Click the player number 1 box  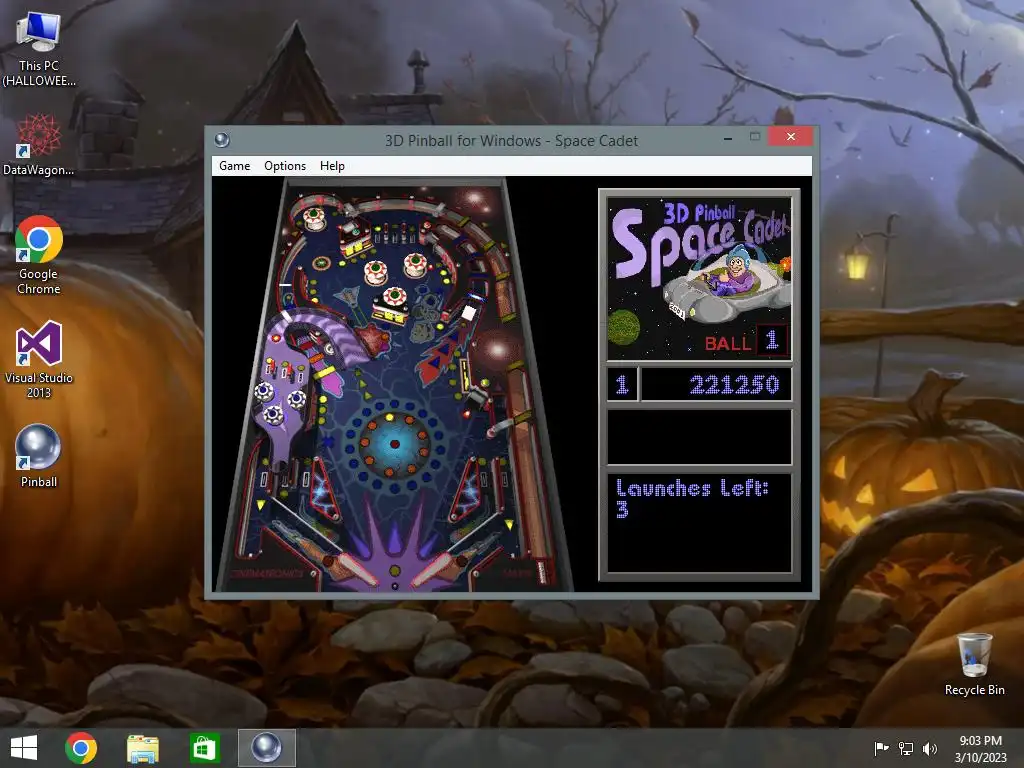(x=622, y=384)
